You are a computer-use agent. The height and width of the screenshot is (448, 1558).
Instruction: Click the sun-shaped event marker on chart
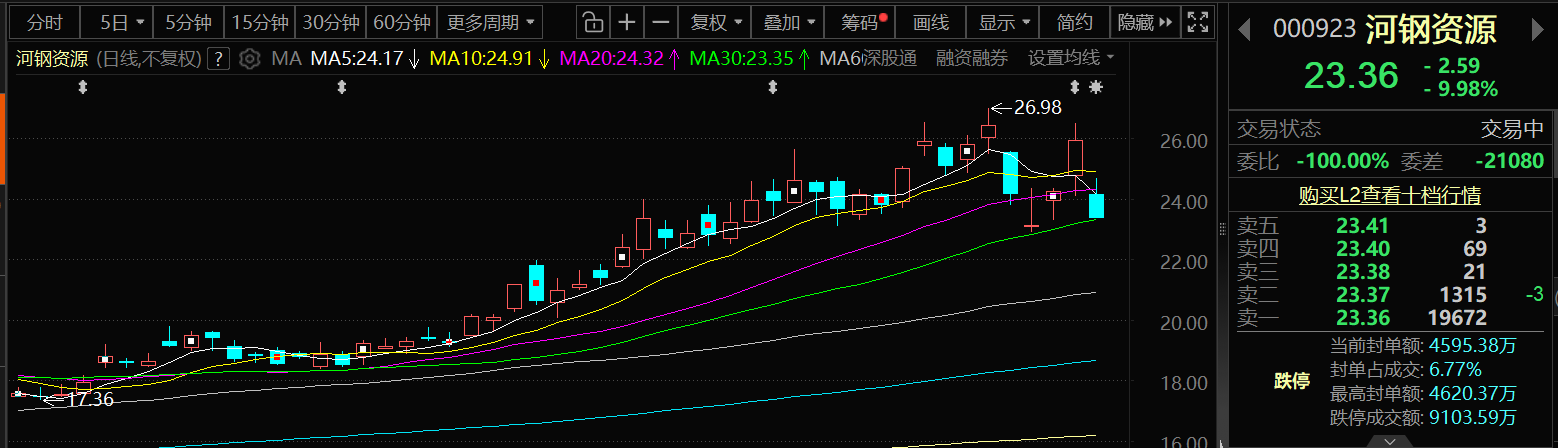point(1096,88)
